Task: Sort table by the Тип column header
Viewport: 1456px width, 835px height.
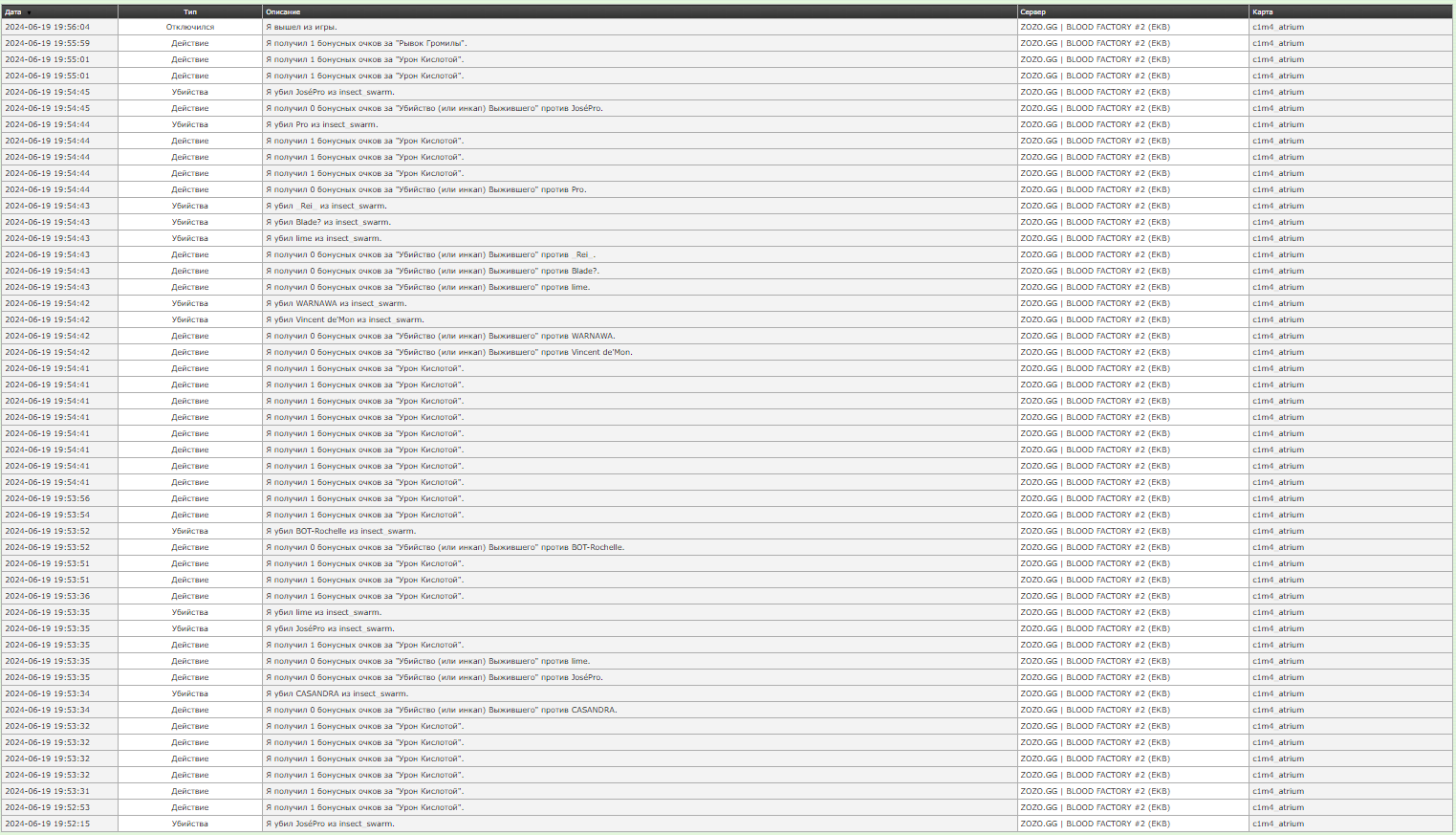Action: pyautogui.click(x=190, y=11)
